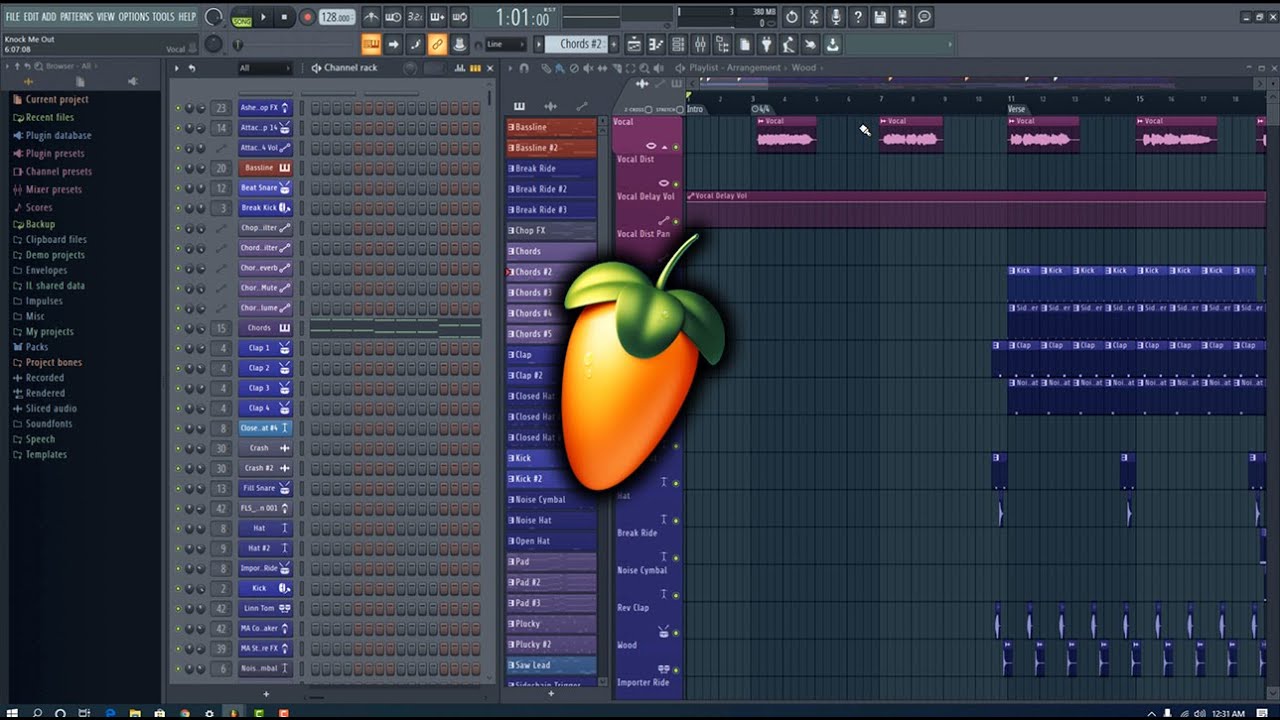The image size is (1280, 720).
Task: Expand the Templates browser folder
Action: 46,454
